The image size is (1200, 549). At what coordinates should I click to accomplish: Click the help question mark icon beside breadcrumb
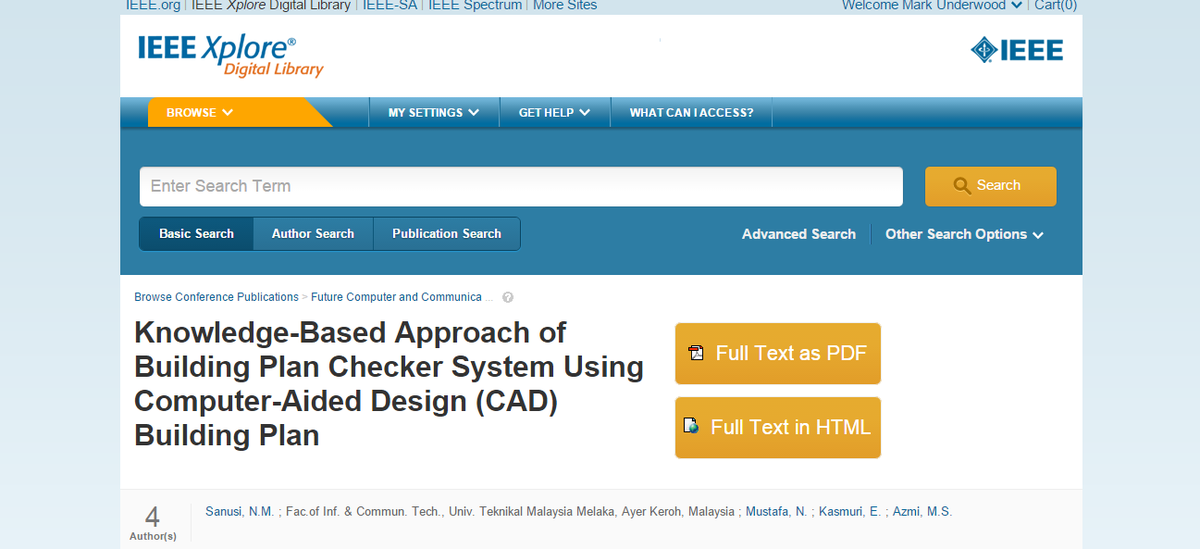point(508,297)
